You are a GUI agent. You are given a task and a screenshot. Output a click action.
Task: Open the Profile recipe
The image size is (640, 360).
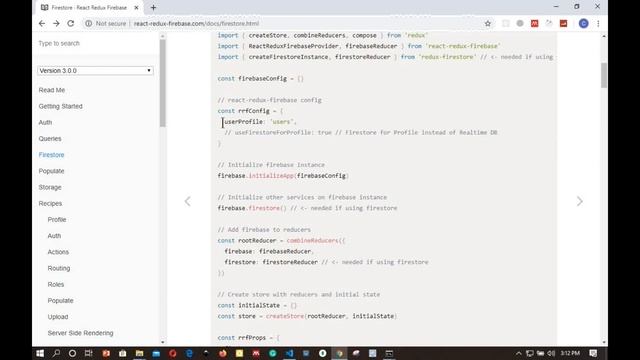coord(57,220)
